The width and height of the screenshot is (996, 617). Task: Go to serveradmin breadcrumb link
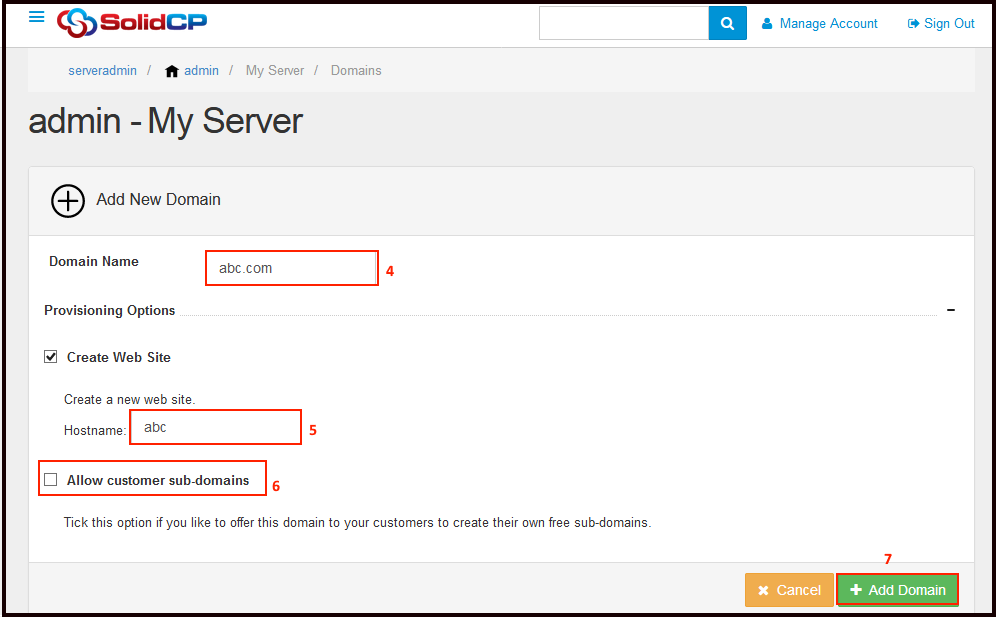tap(102, 71)
